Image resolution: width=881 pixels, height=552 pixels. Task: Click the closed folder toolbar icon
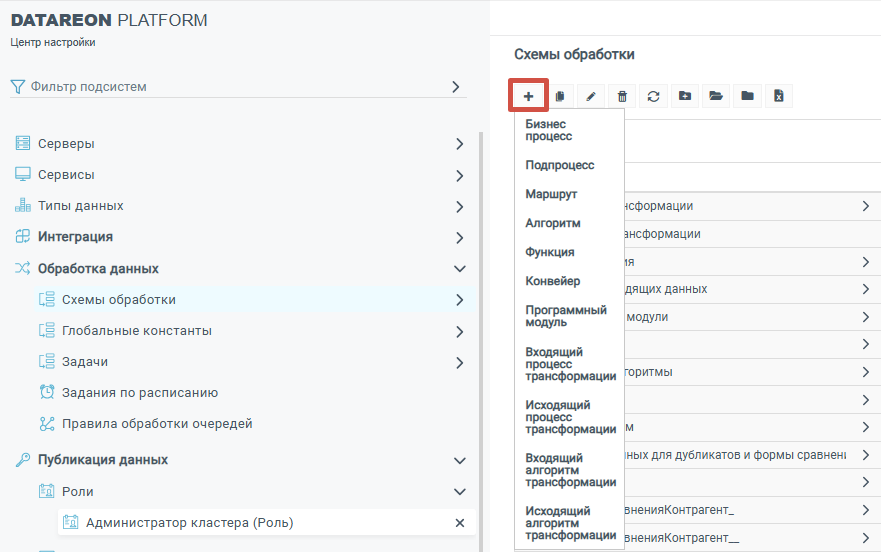pyautogui.click(x=746, y=96)
